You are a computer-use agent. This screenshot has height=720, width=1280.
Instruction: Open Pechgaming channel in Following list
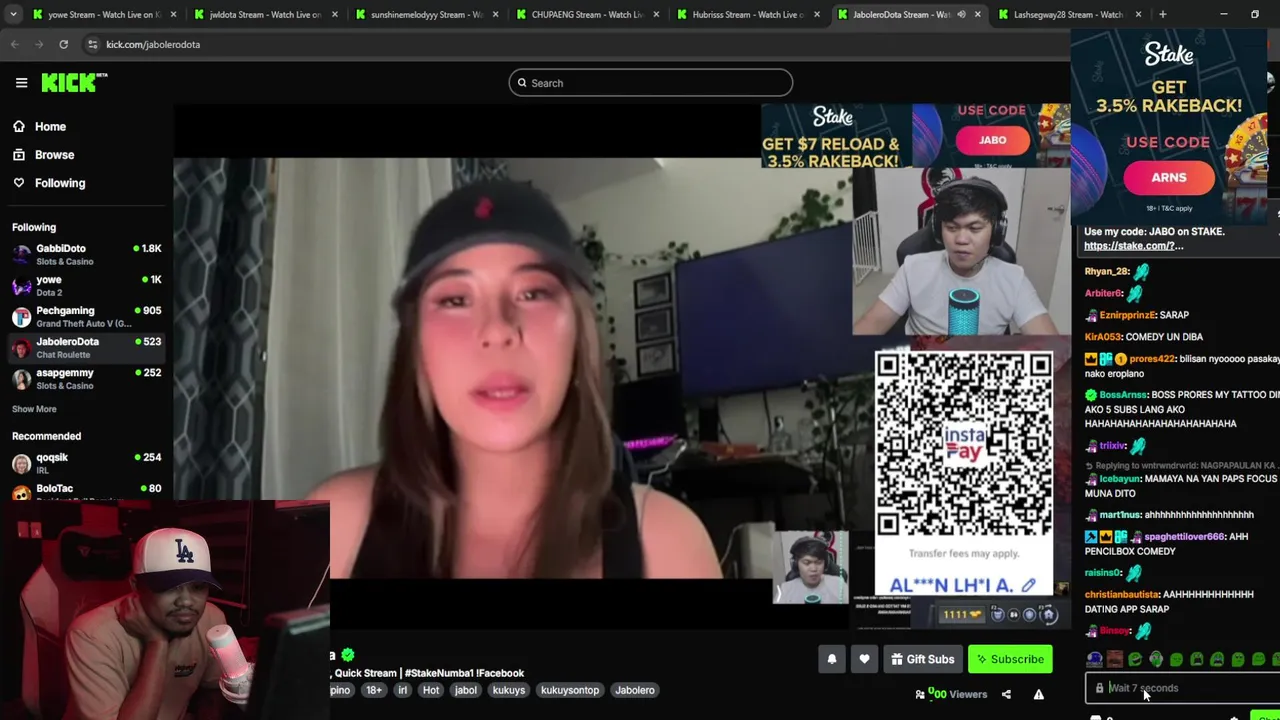pyautogui.click(x=86, y=316)
